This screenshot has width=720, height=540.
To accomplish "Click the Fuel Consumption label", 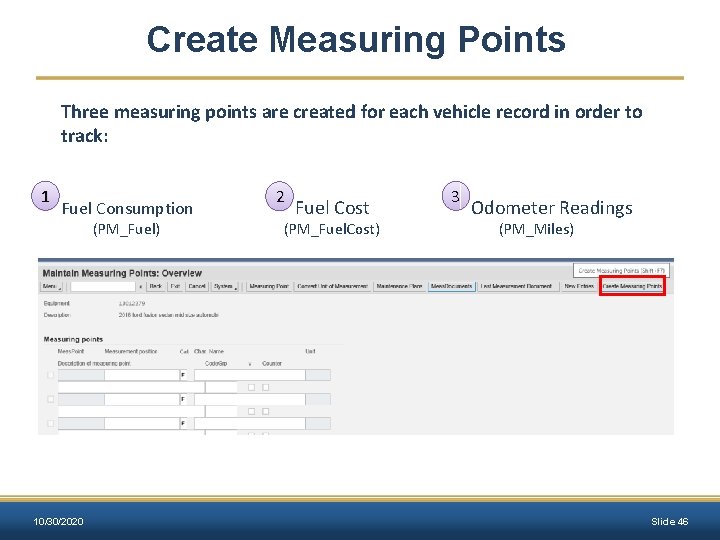I will [x=127, y=208].
